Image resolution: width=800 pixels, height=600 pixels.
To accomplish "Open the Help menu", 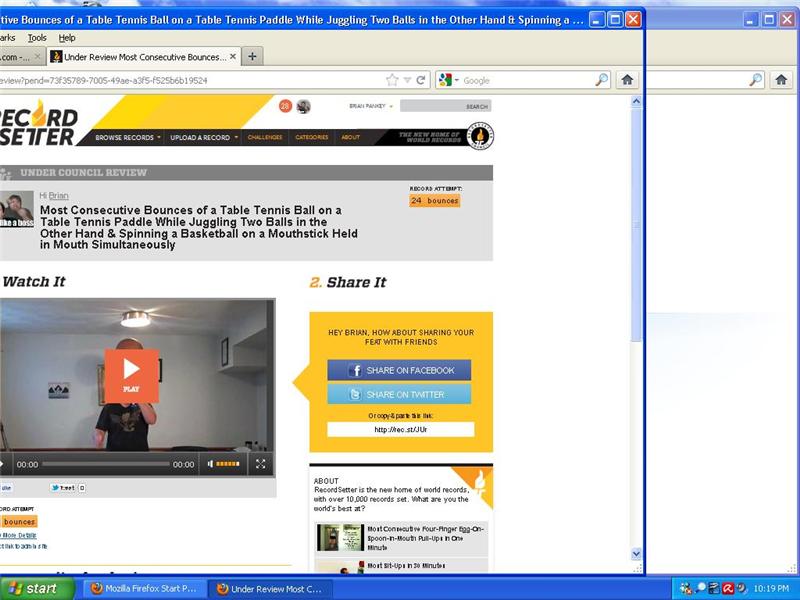I will pos(67,38).
